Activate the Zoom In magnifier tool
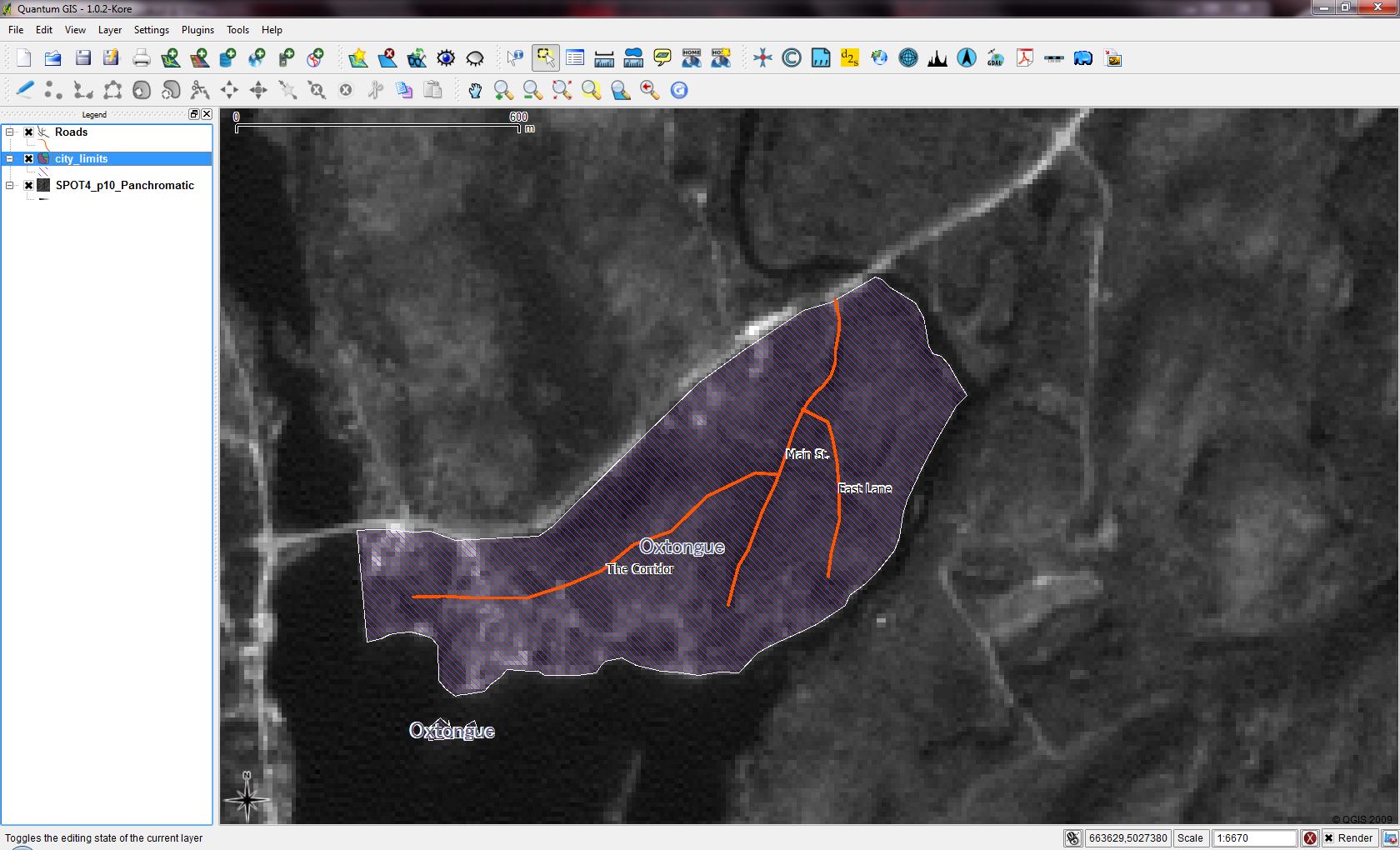Viewport: 1400px width, 850px height. point(503,90)
